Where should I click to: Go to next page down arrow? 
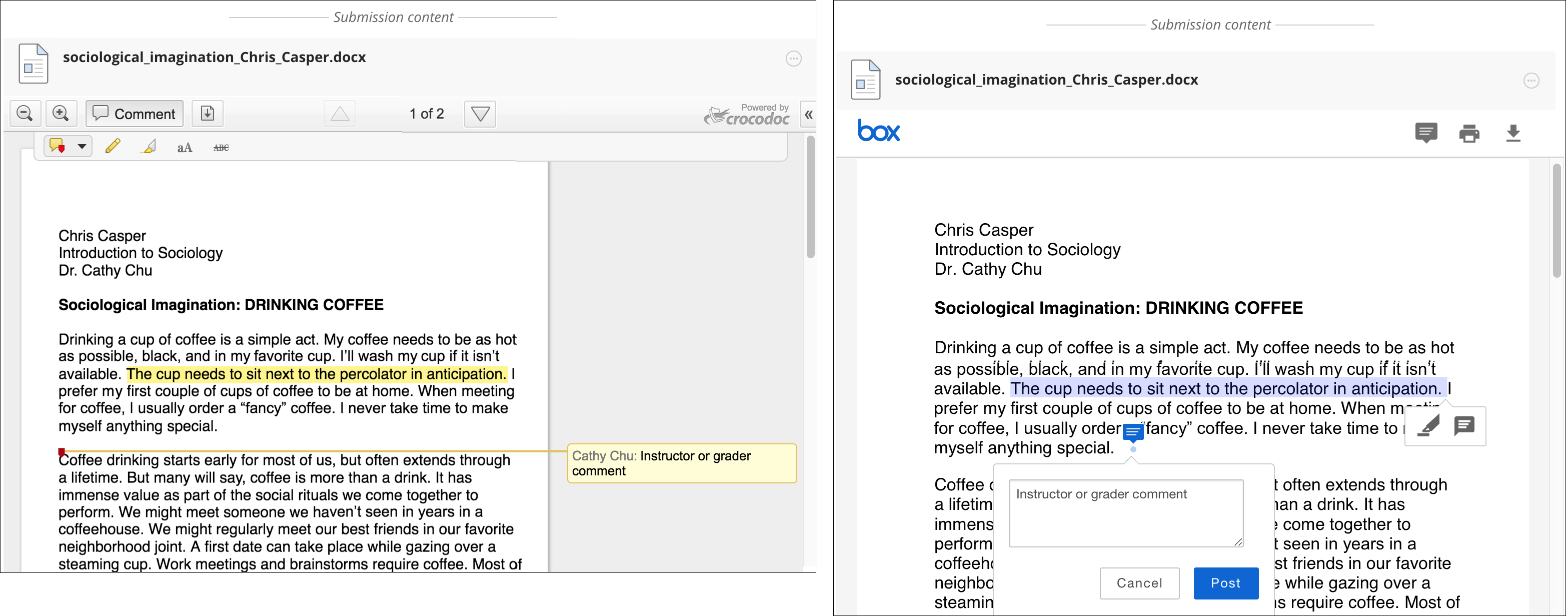480,114
